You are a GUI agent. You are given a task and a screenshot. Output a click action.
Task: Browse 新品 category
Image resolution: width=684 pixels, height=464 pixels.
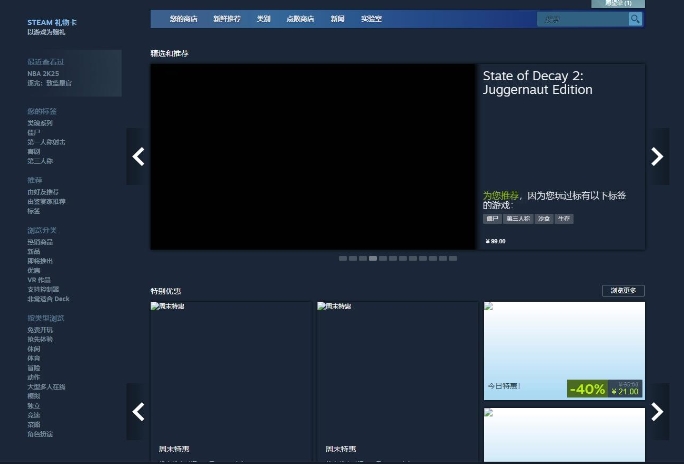pyautogui.click(x=34, y=252)
